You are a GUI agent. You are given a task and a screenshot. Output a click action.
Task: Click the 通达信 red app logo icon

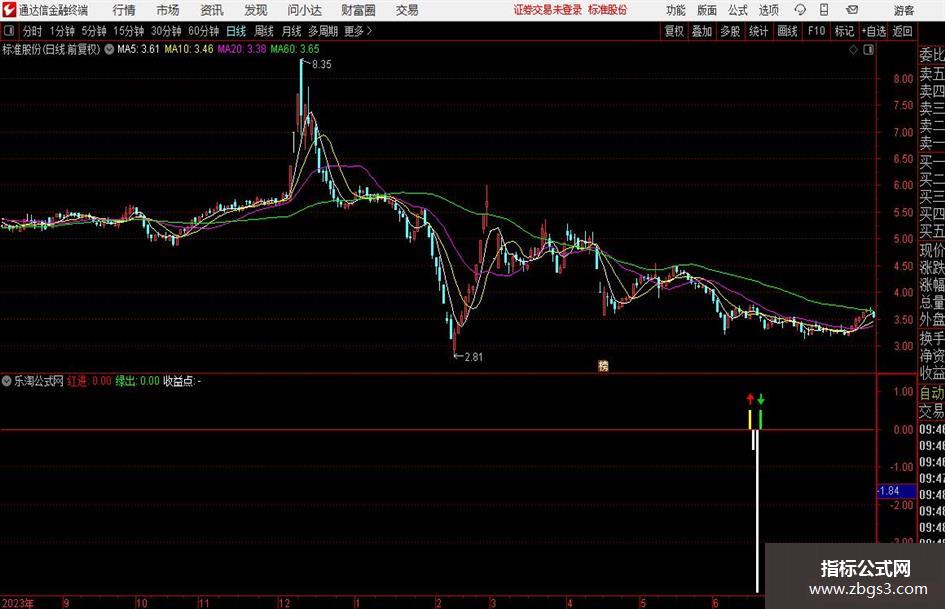point(8,10)
